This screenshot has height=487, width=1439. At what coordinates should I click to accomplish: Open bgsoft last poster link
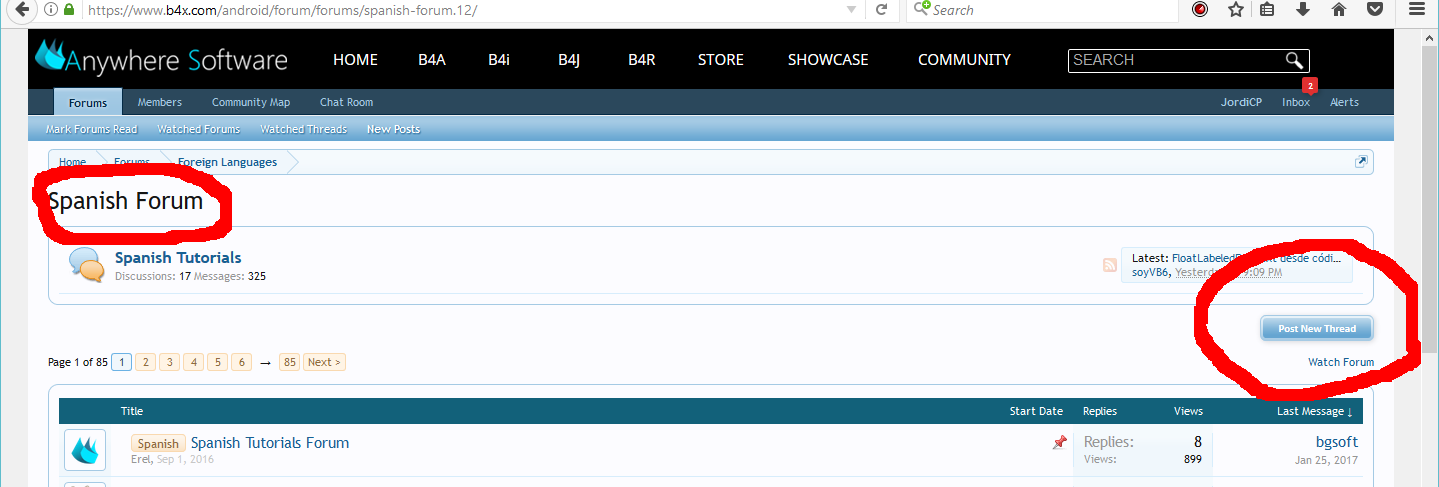point(1337,442)
